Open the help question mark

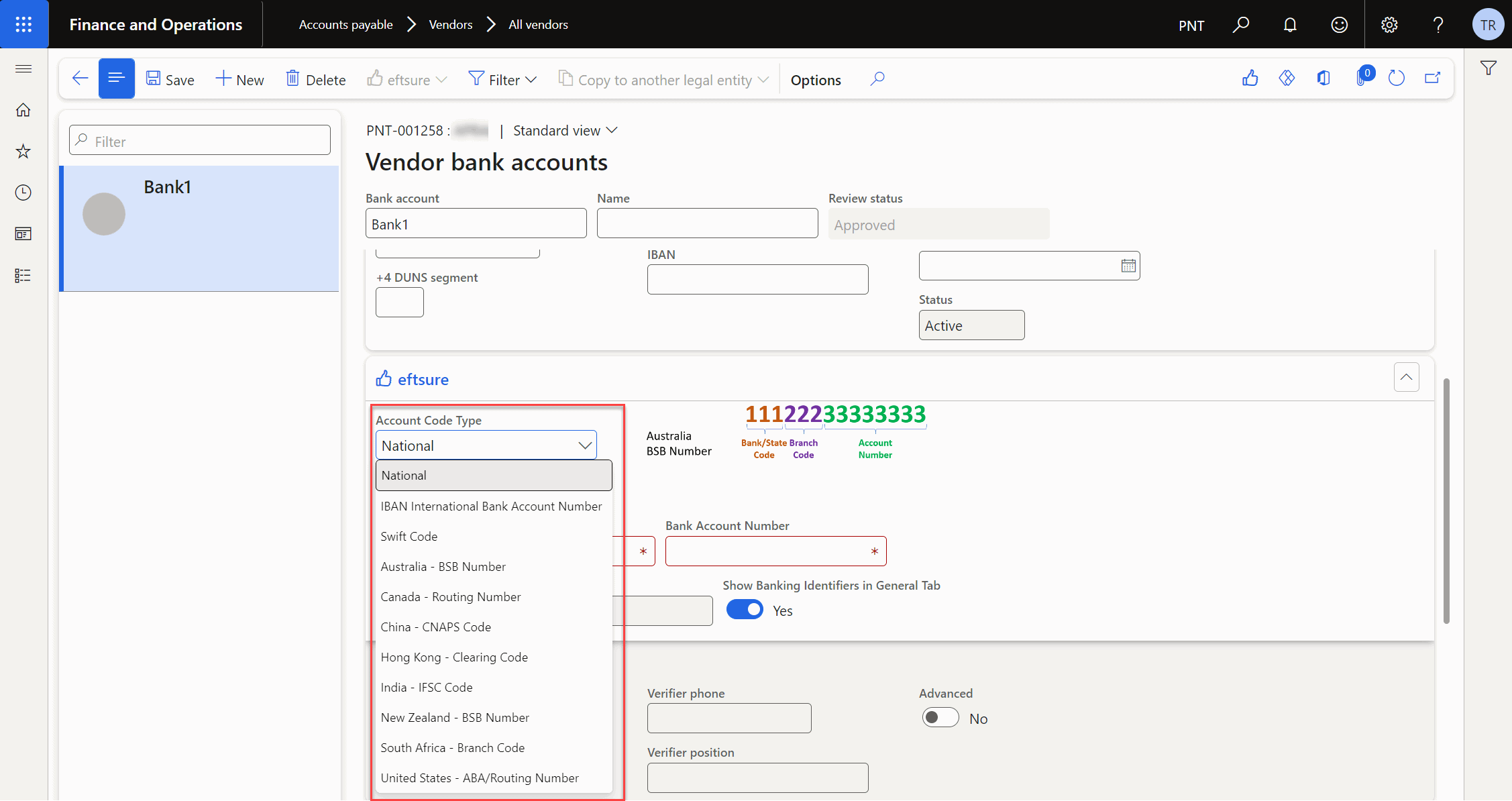coord(1438,25)
